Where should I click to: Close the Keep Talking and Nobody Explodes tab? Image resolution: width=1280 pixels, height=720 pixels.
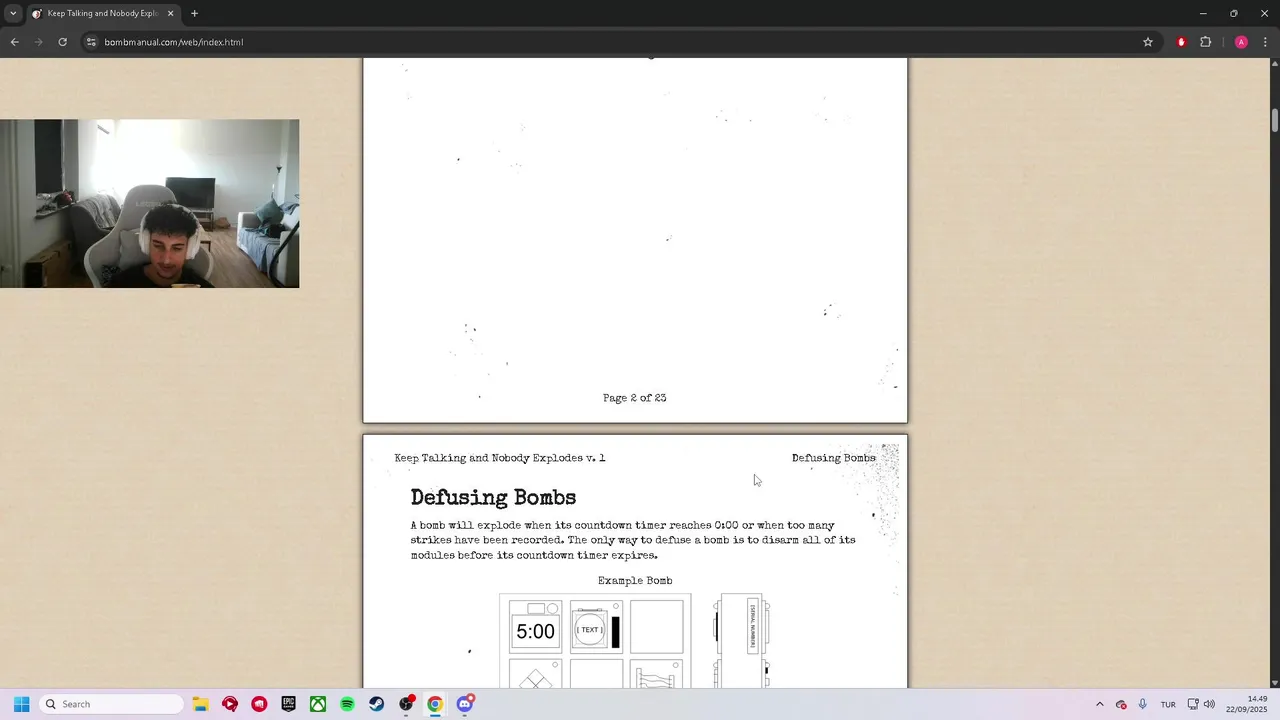point(170,13)
